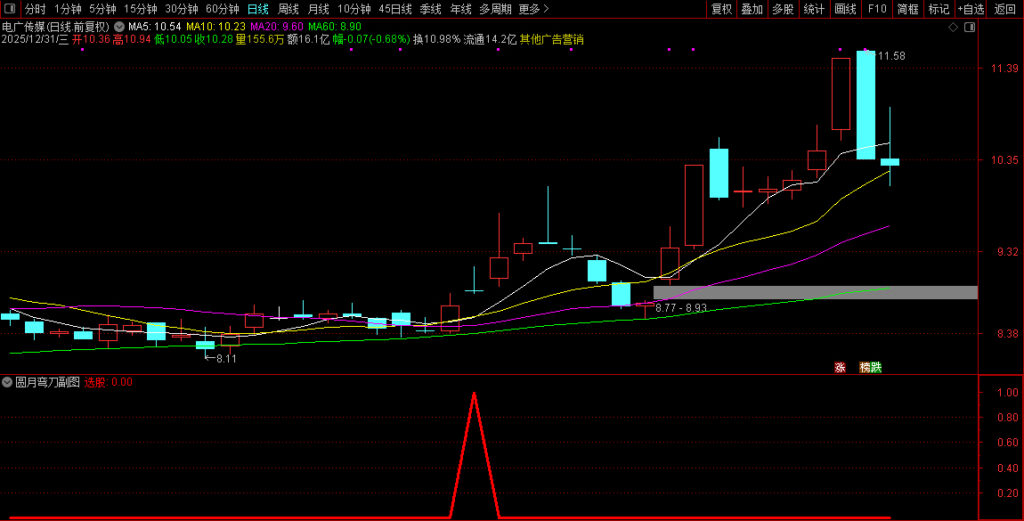Open the main chart indicator dropdown arrow
The width and height of the screenshot is (1024, 521).
(121, 26)
